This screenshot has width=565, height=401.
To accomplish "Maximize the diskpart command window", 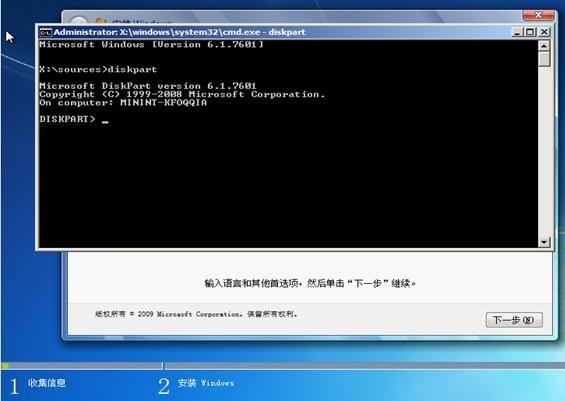I will point(530,32).
